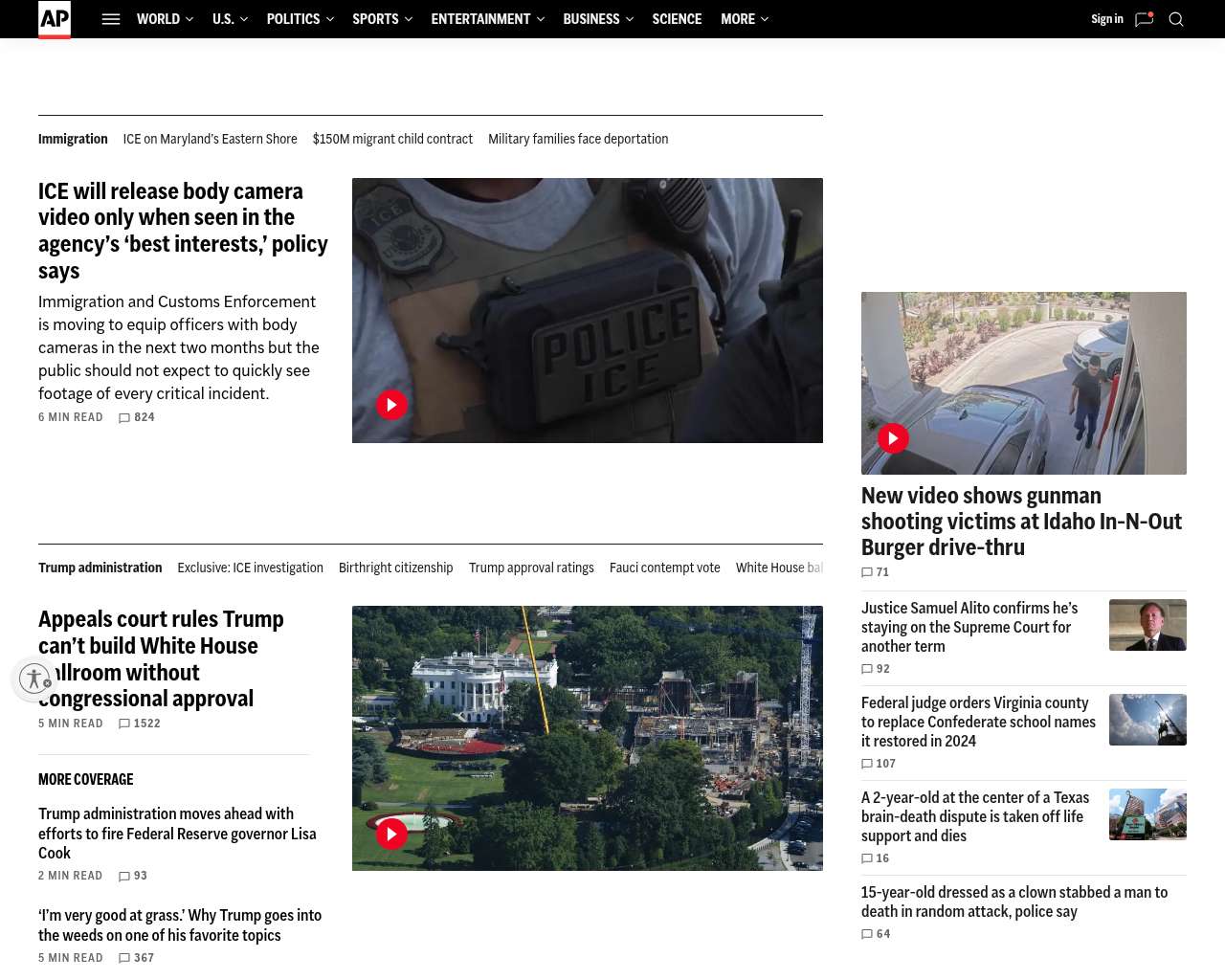Open comments on the Virginia school names story (107)

(879, 764)
